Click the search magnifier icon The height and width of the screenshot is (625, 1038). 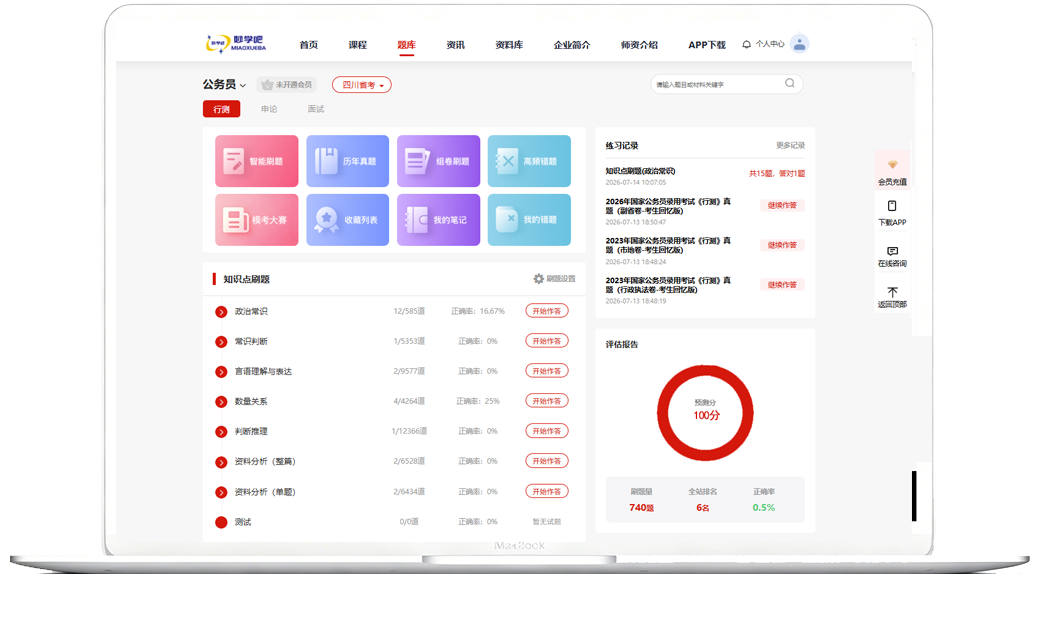pos(790,83)
